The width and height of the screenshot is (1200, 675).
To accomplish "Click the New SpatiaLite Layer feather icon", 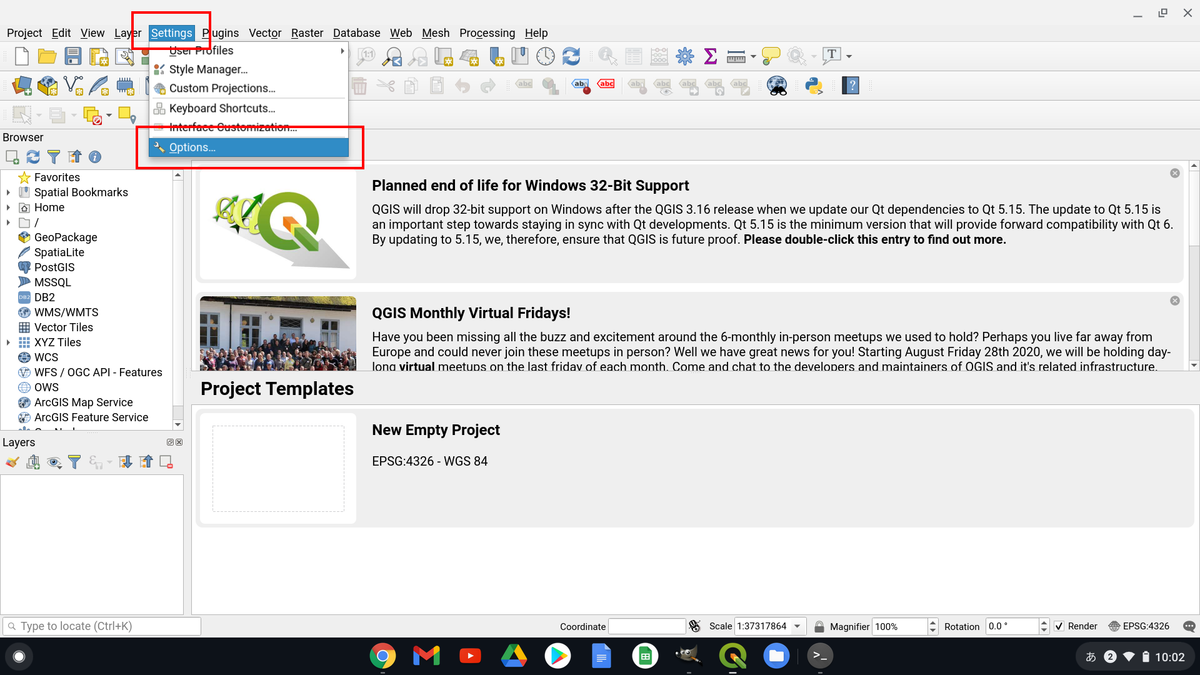I will point(100,86).
